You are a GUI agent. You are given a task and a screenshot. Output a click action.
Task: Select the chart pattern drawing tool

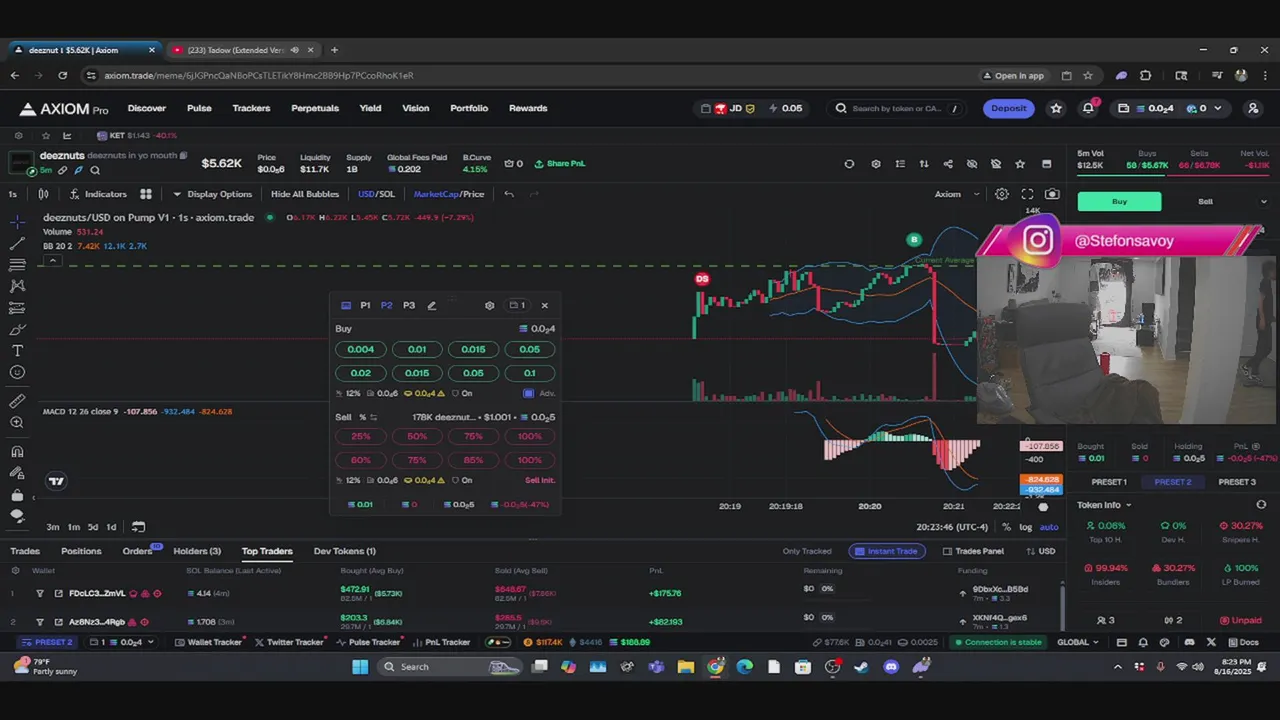tap(17, 286)
